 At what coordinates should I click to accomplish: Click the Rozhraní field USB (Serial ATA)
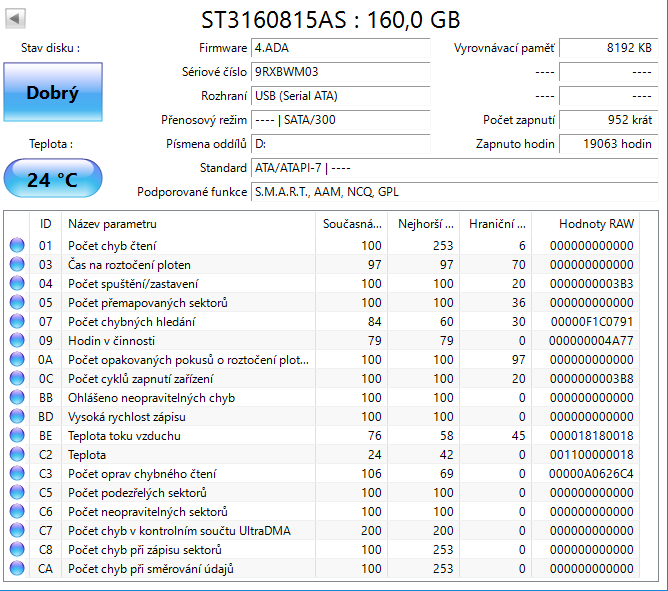pyautogui.click(x=340, y=96)
